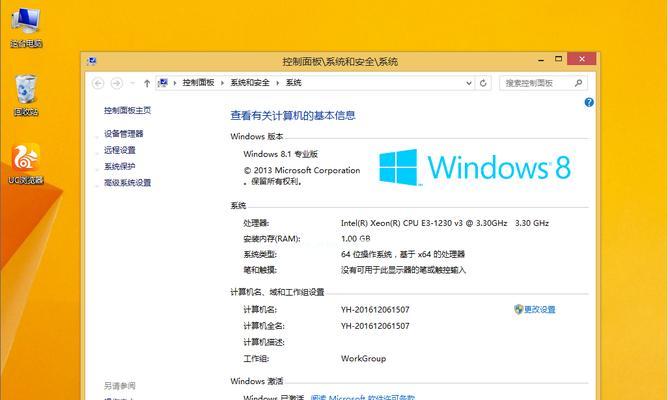Click the search magnifier icon
The width and height of the screenshot is (668, 400).
(x=579, y=83)
